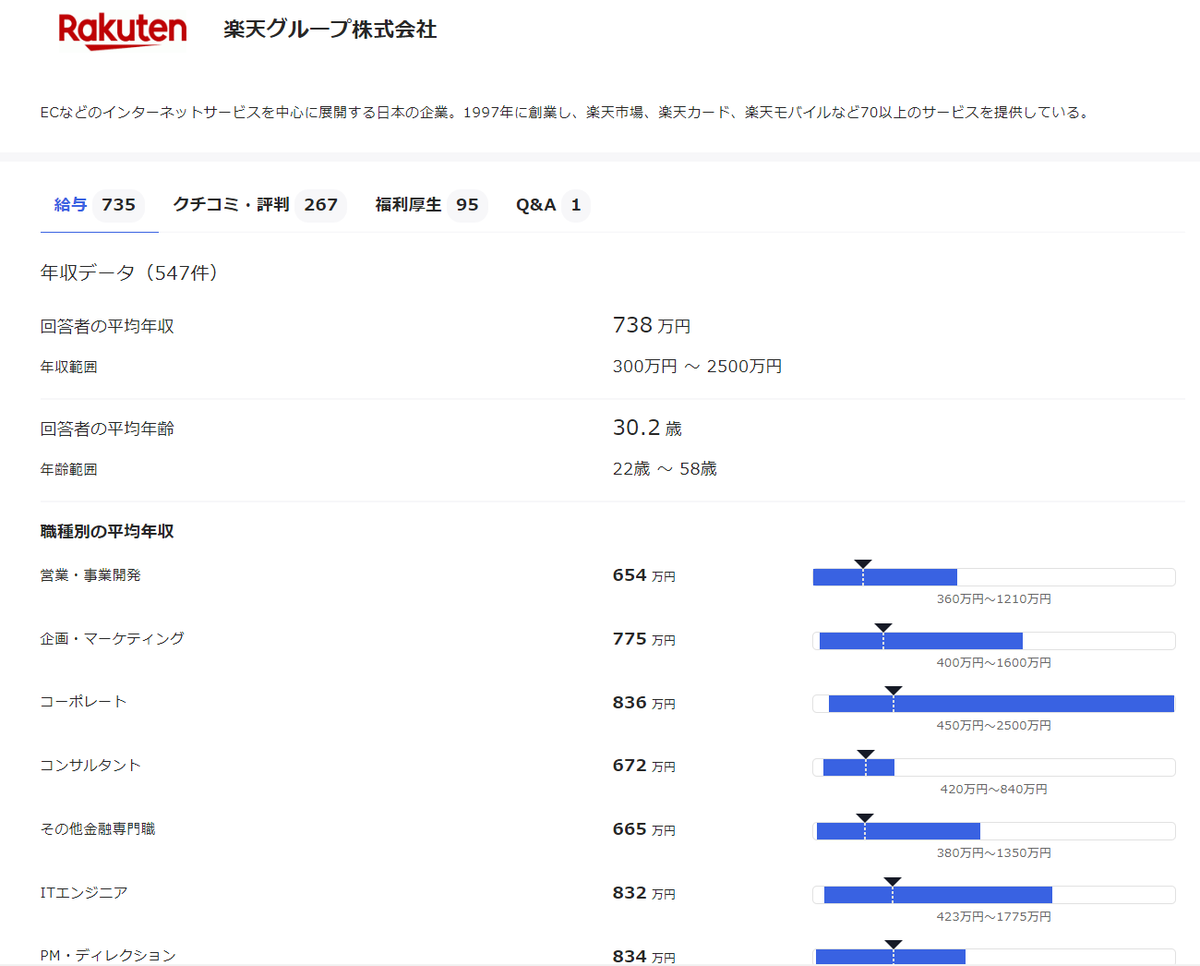The height and width of the screenshot is (966, 1200).
Task: Click the コンサルタント job row label
Action: pos(90,765)
